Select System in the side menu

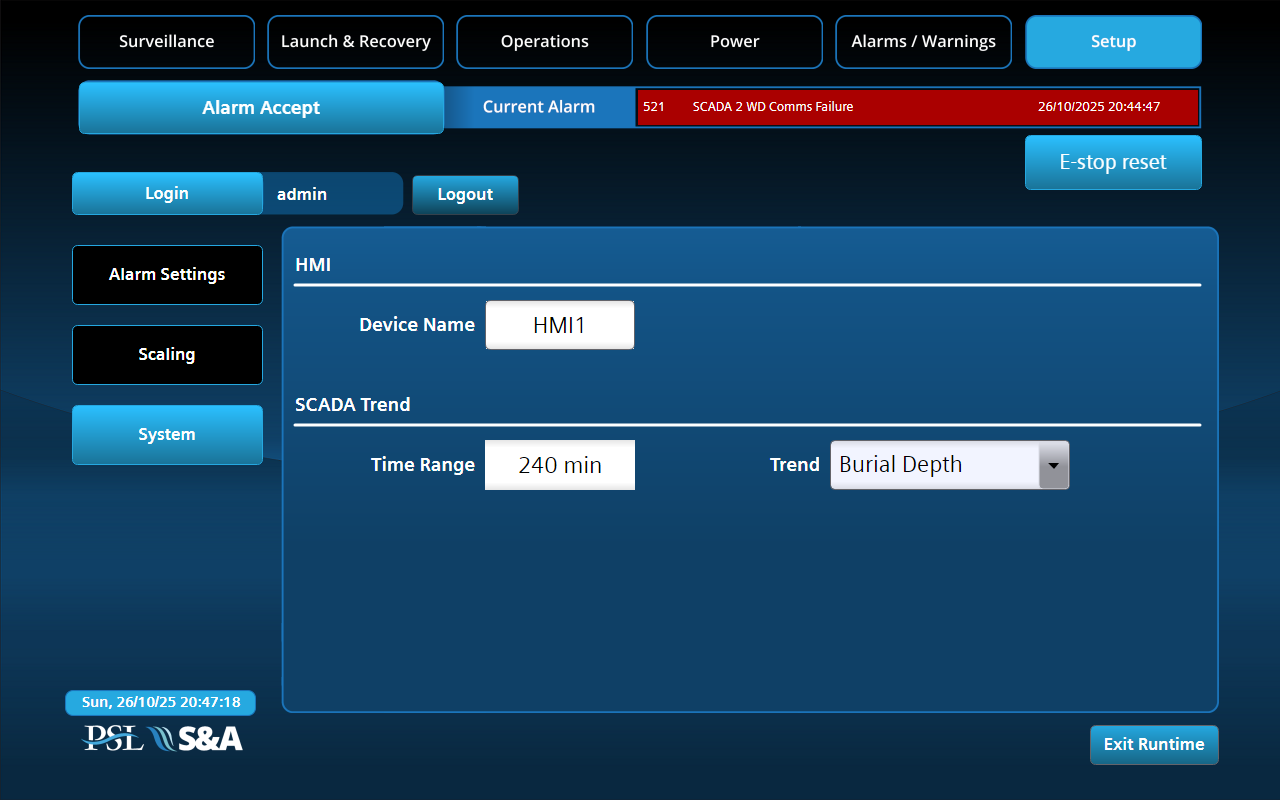coord(167,434)
